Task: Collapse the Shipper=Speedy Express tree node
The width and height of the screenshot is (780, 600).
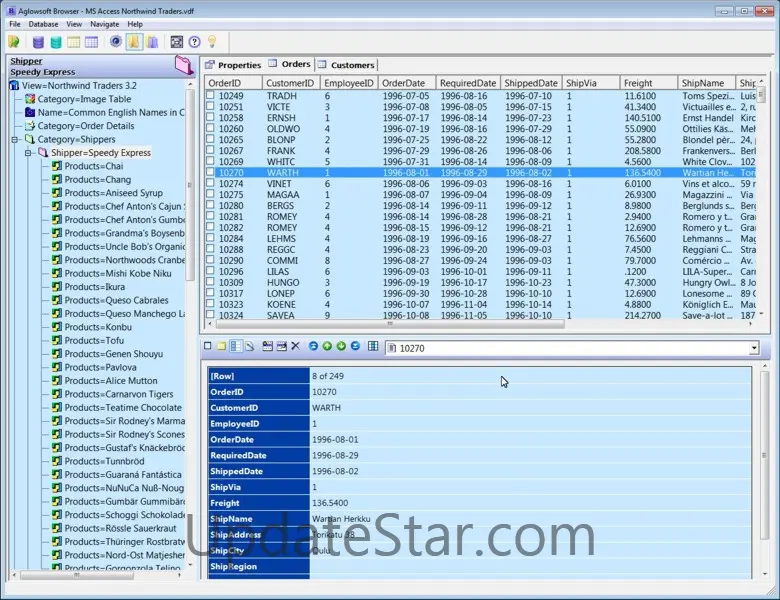Action: click(28, 153)
